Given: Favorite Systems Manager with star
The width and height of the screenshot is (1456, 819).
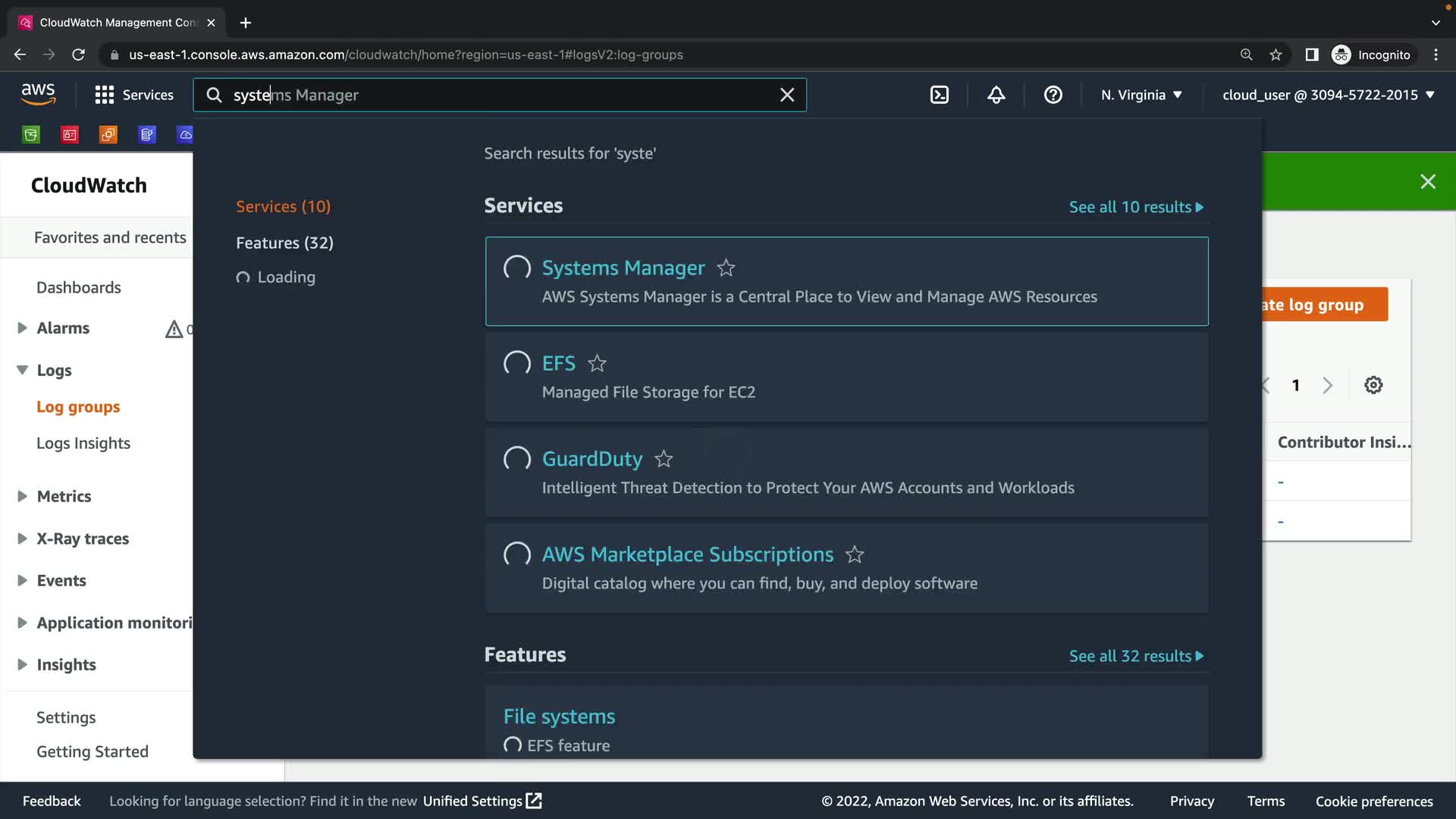Looking at the screenshot, I should pos(726,268).
